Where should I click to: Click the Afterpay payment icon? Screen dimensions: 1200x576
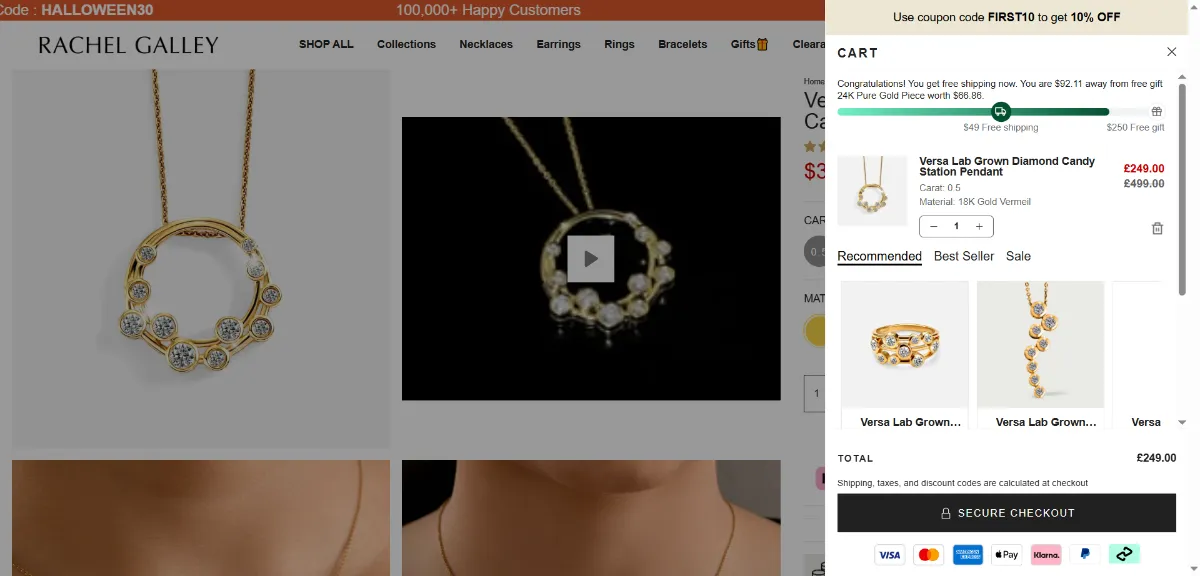pos(1124,554)
